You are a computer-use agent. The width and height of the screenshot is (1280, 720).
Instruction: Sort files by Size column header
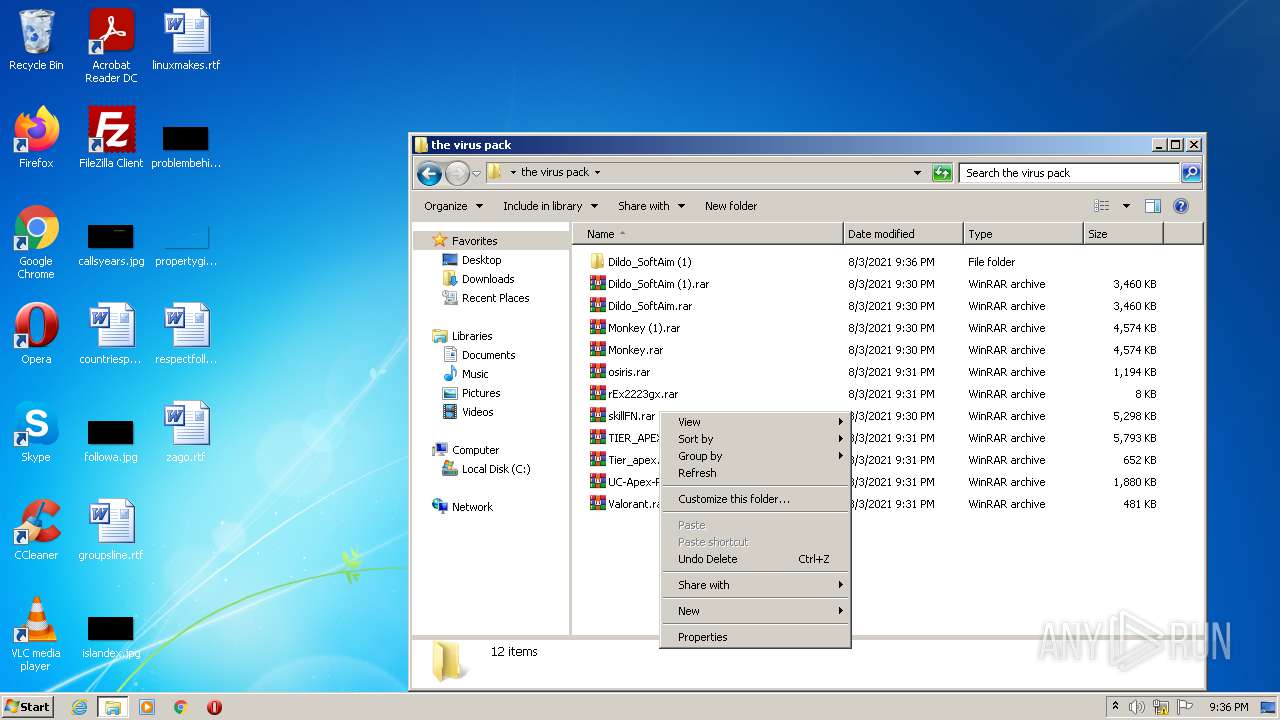coord(1123,234)
